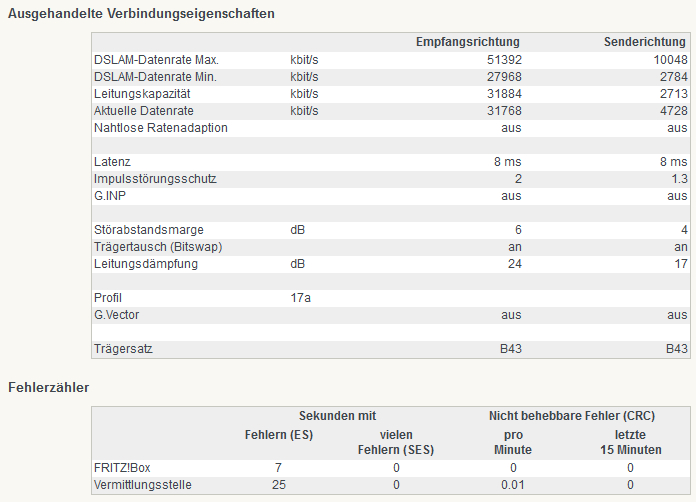The width and height of the screenshot is (696, 502).
Task: Click the Störabstandsmarge receive value 6
Action: [518, 230]
